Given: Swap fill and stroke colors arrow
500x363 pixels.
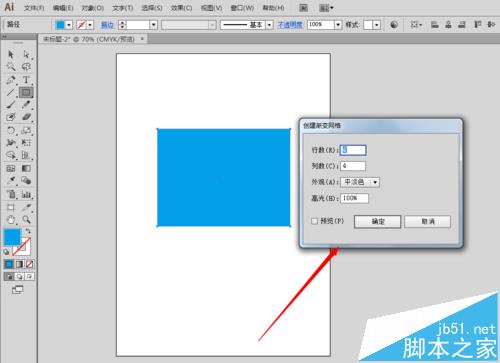Looking at the screenshot, I should tap(28, 231).
